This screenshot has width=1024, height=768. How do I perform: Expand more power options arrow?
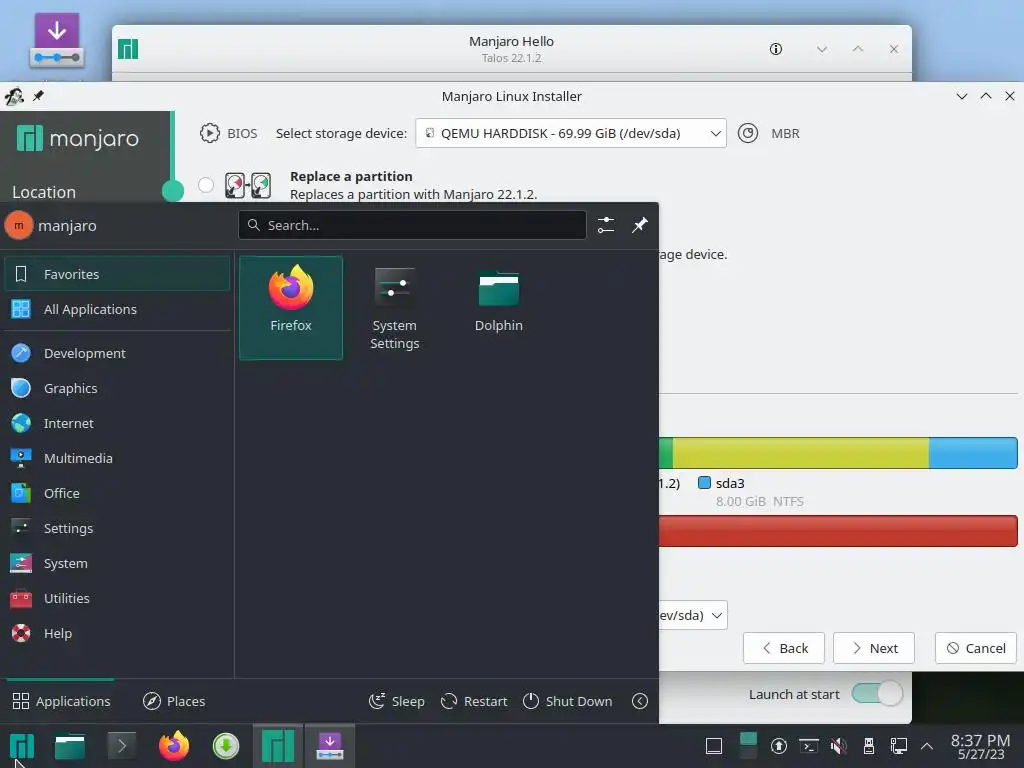[640, 701]
